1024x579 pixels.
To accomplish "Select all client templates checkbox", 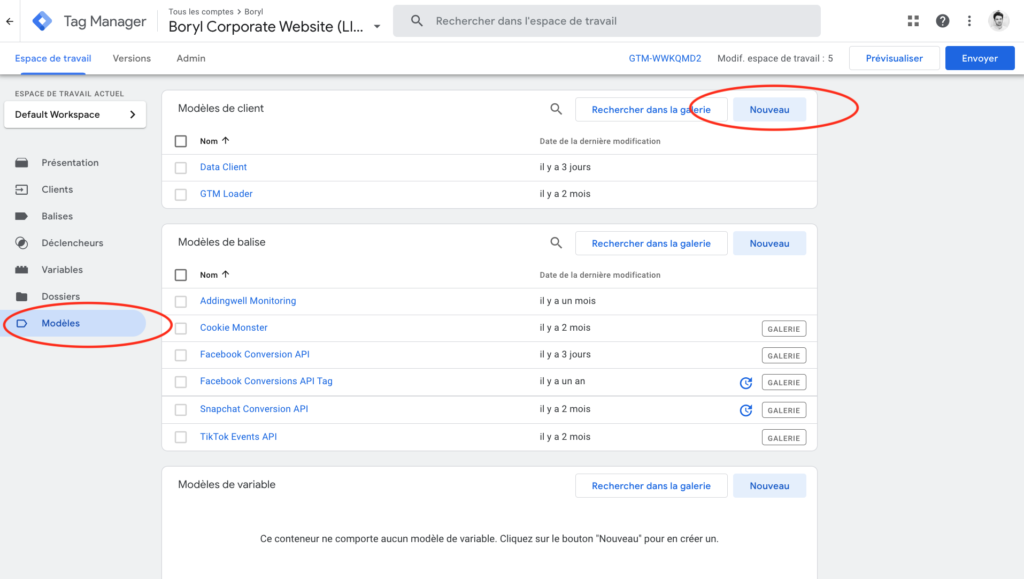I will (x=181, y=141).
